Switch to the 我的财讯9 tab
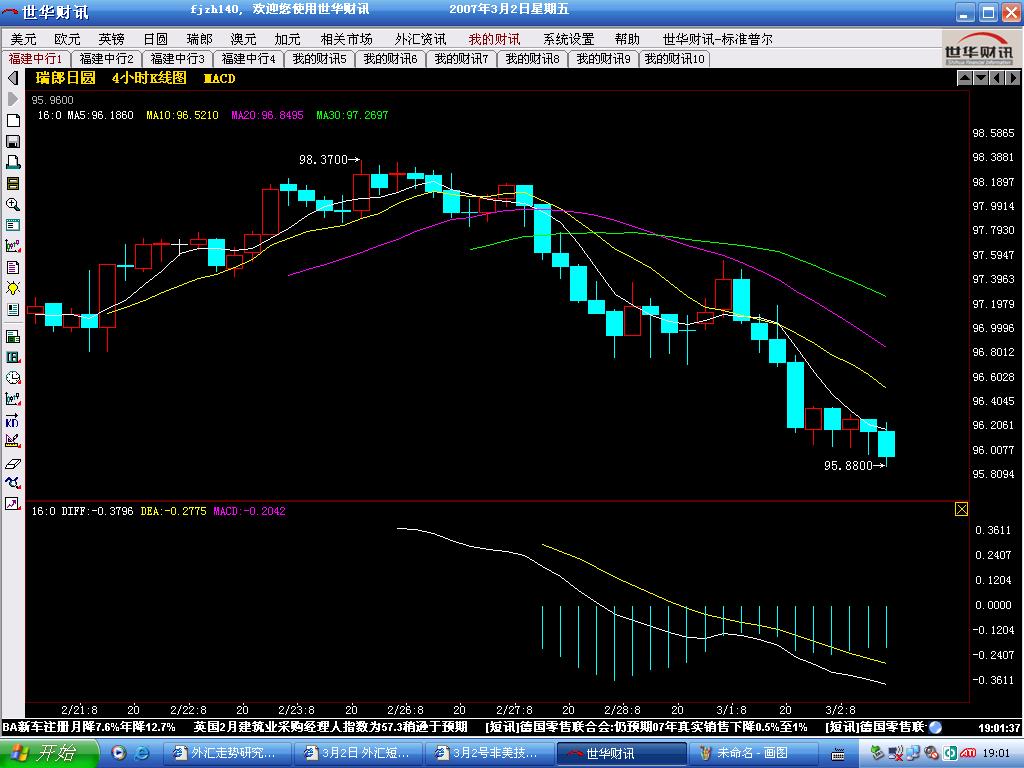This screenshot has width=1024, height=768. tap(603, 59)
